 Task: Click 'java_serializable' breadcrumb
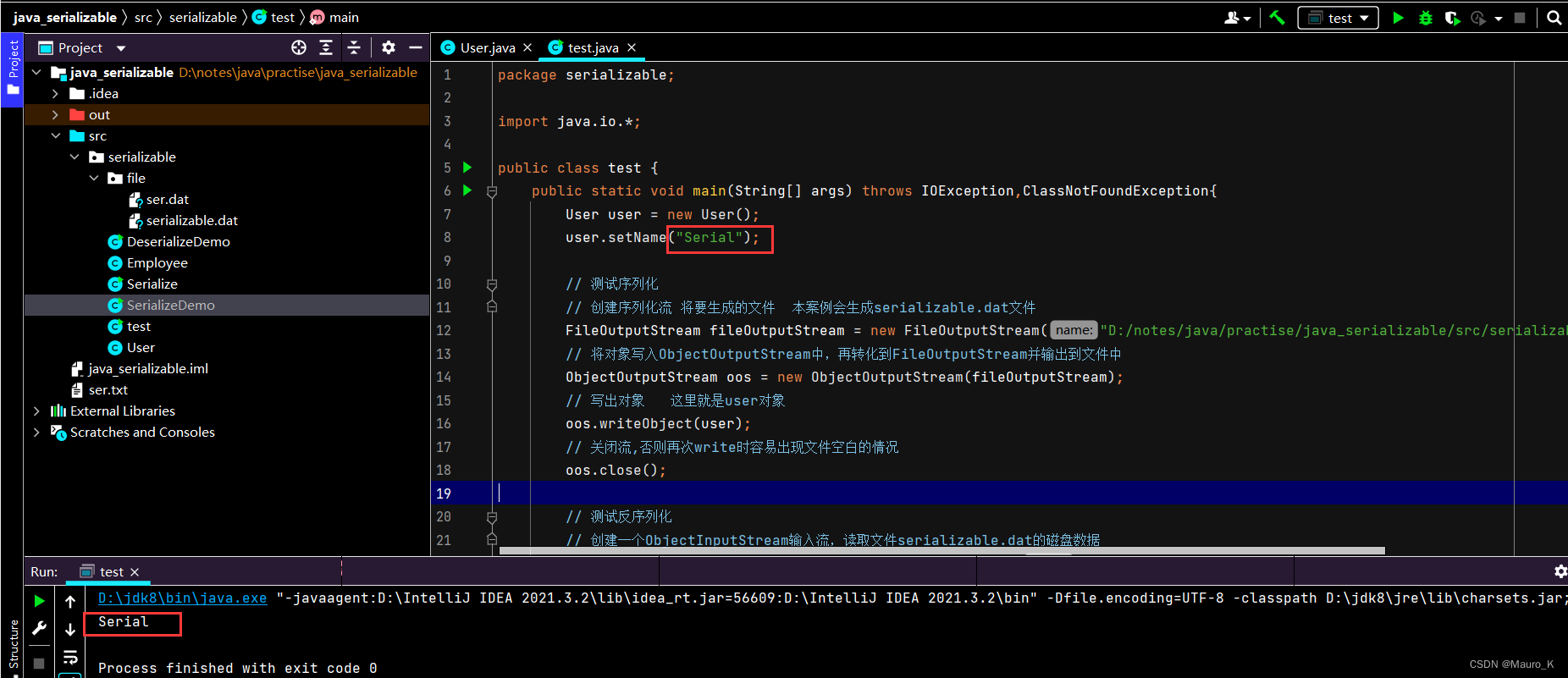pyautogui.click(x=65, y=17)
